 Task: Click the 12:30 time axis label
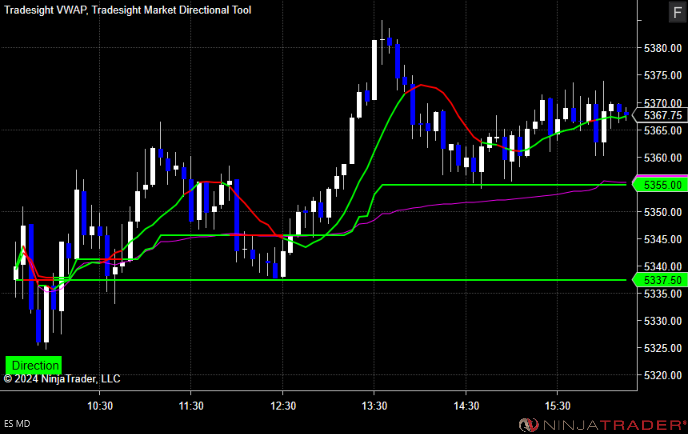(283, 406)
